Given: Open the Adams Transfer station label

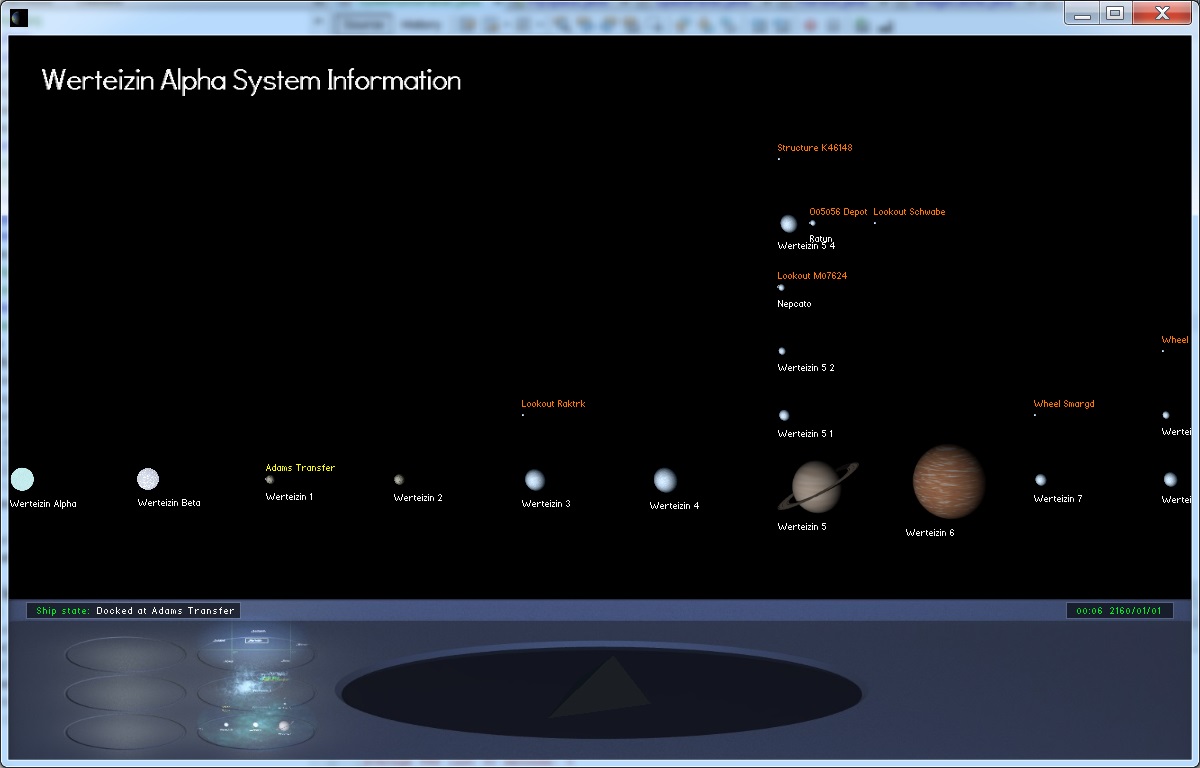Looking at the screenshot, I should point(300,468).
